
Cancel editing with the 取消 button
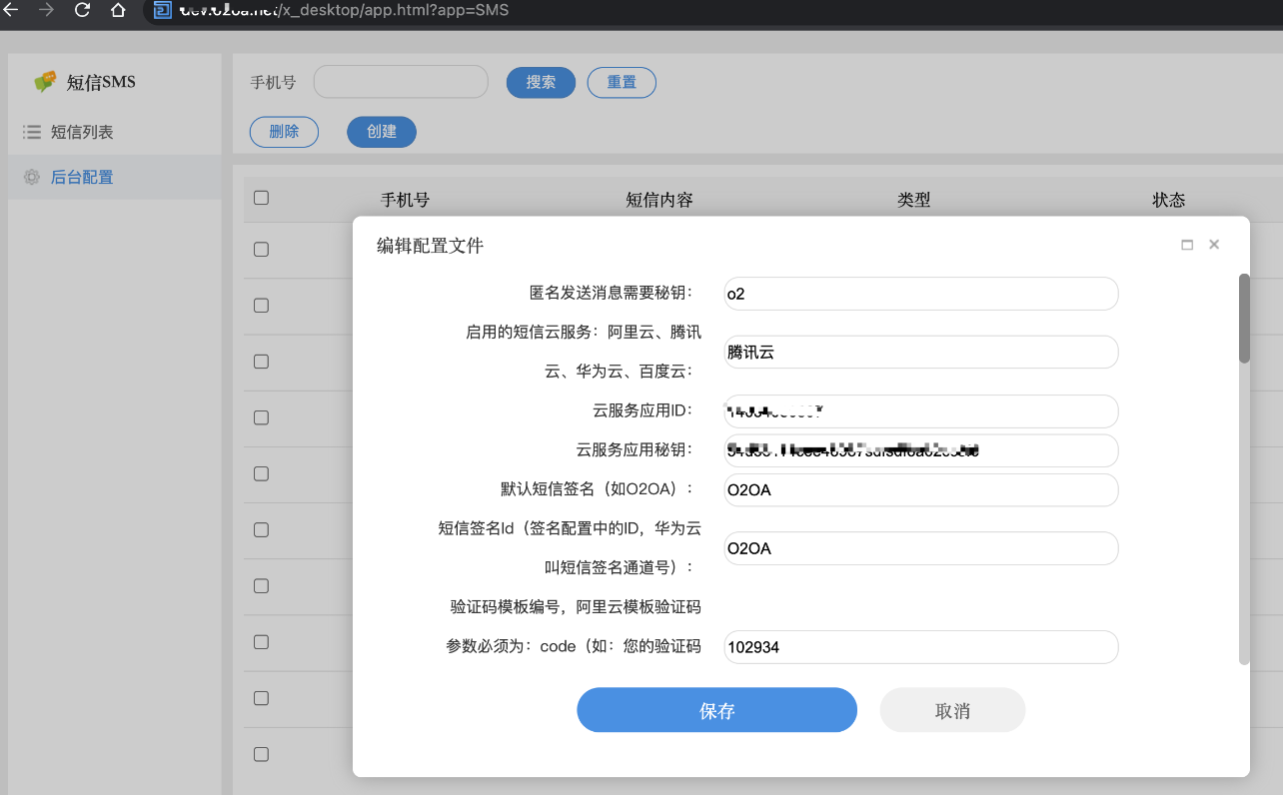point(953,710)
